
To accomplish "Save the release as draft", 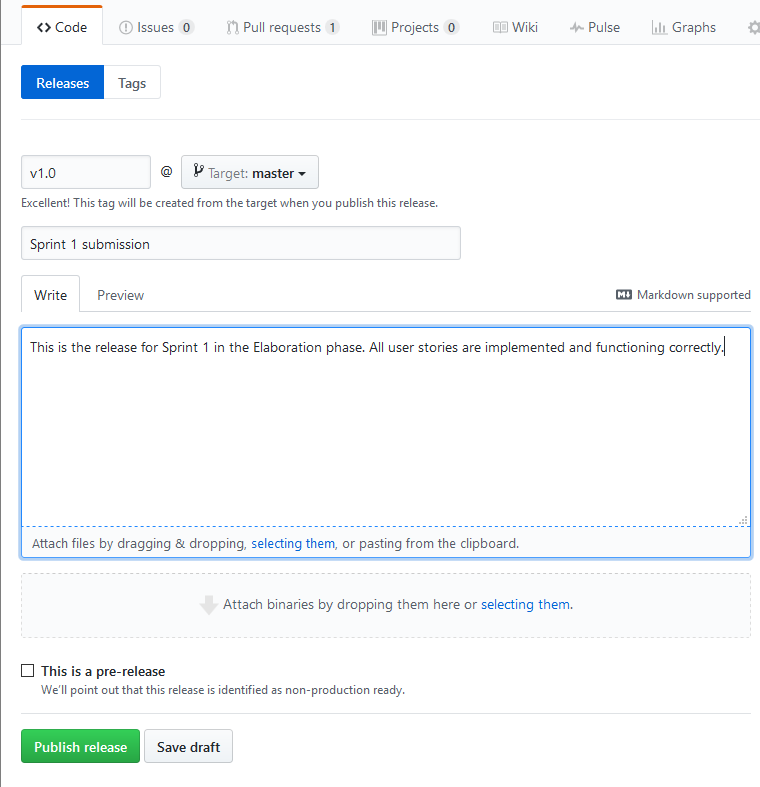I will point(188,747).
